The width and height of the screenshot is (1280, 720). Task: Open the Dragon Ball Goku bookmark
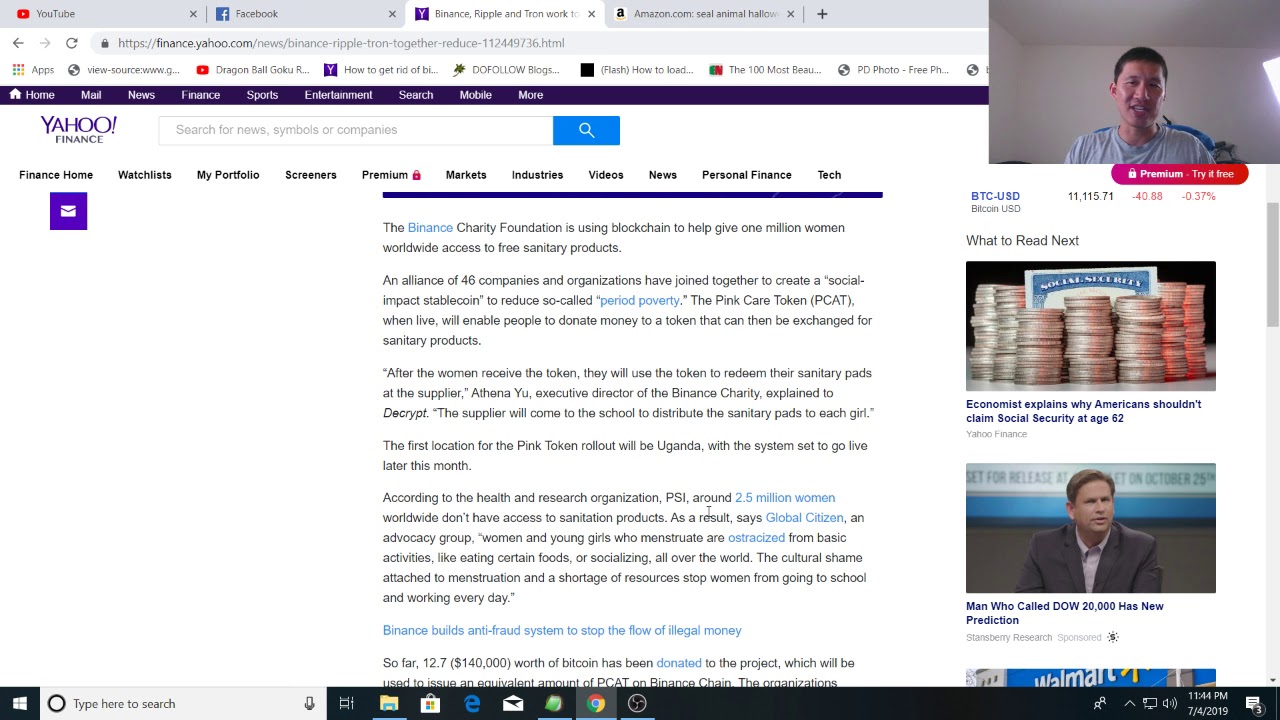(x=253, y=70)
